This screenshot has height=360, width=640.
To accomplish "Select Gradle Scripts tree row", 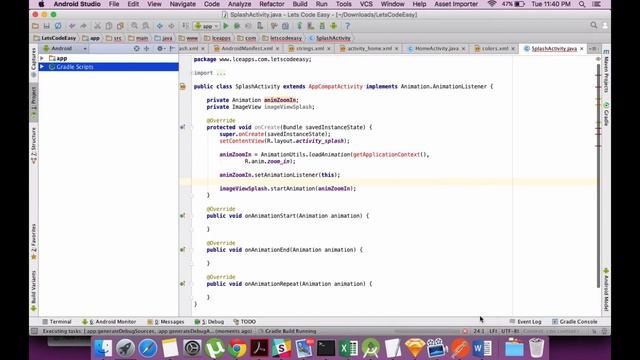I will (108, 67).
